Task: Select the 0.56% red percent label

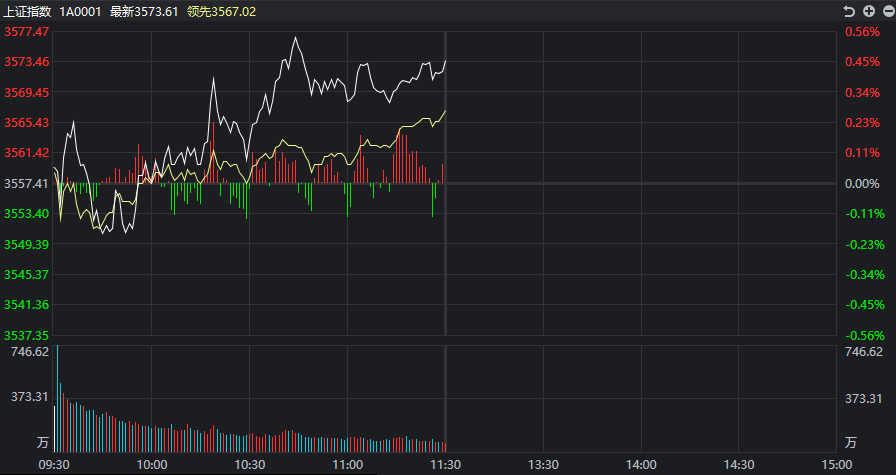Action: coord(863,32)
